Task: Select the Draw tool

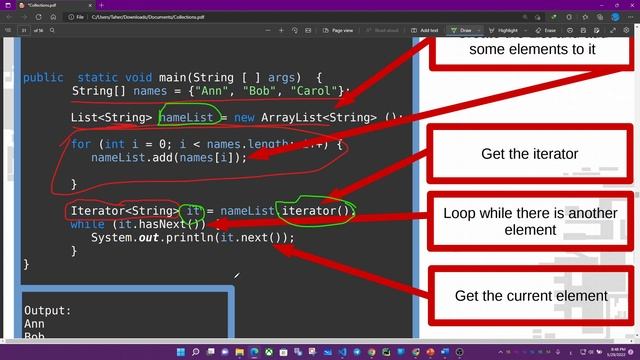Action: (461, 30)
